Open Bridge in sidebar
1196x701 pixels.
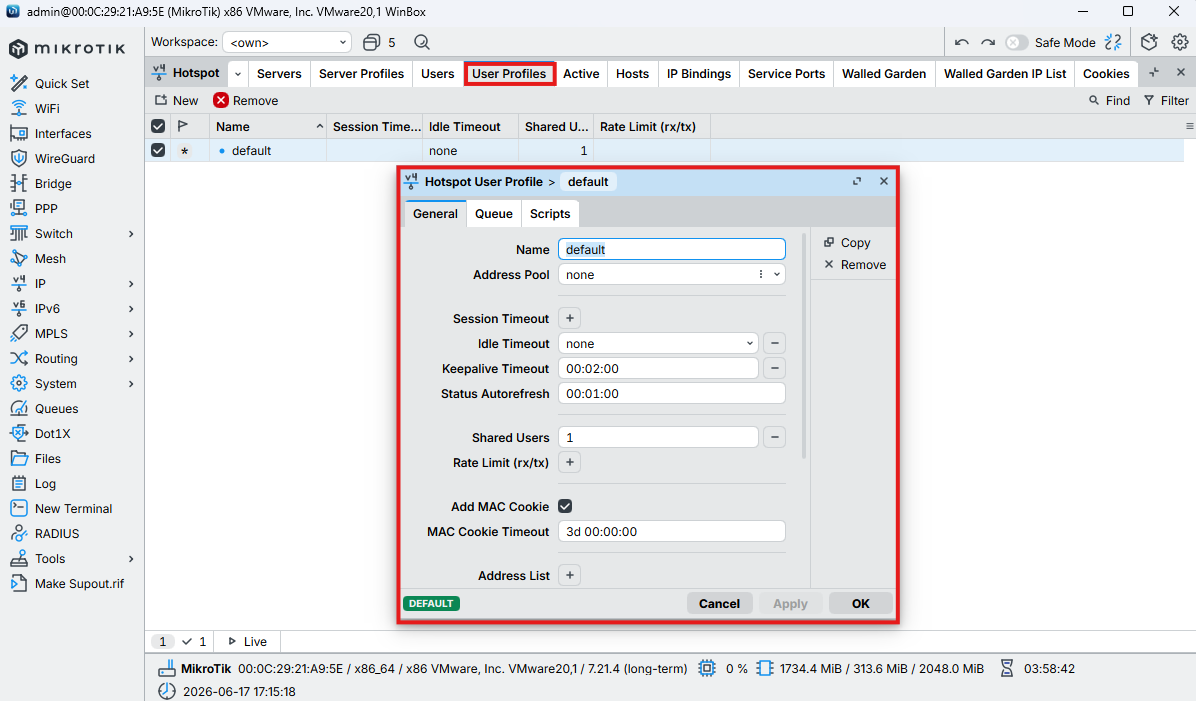point(53,184)
